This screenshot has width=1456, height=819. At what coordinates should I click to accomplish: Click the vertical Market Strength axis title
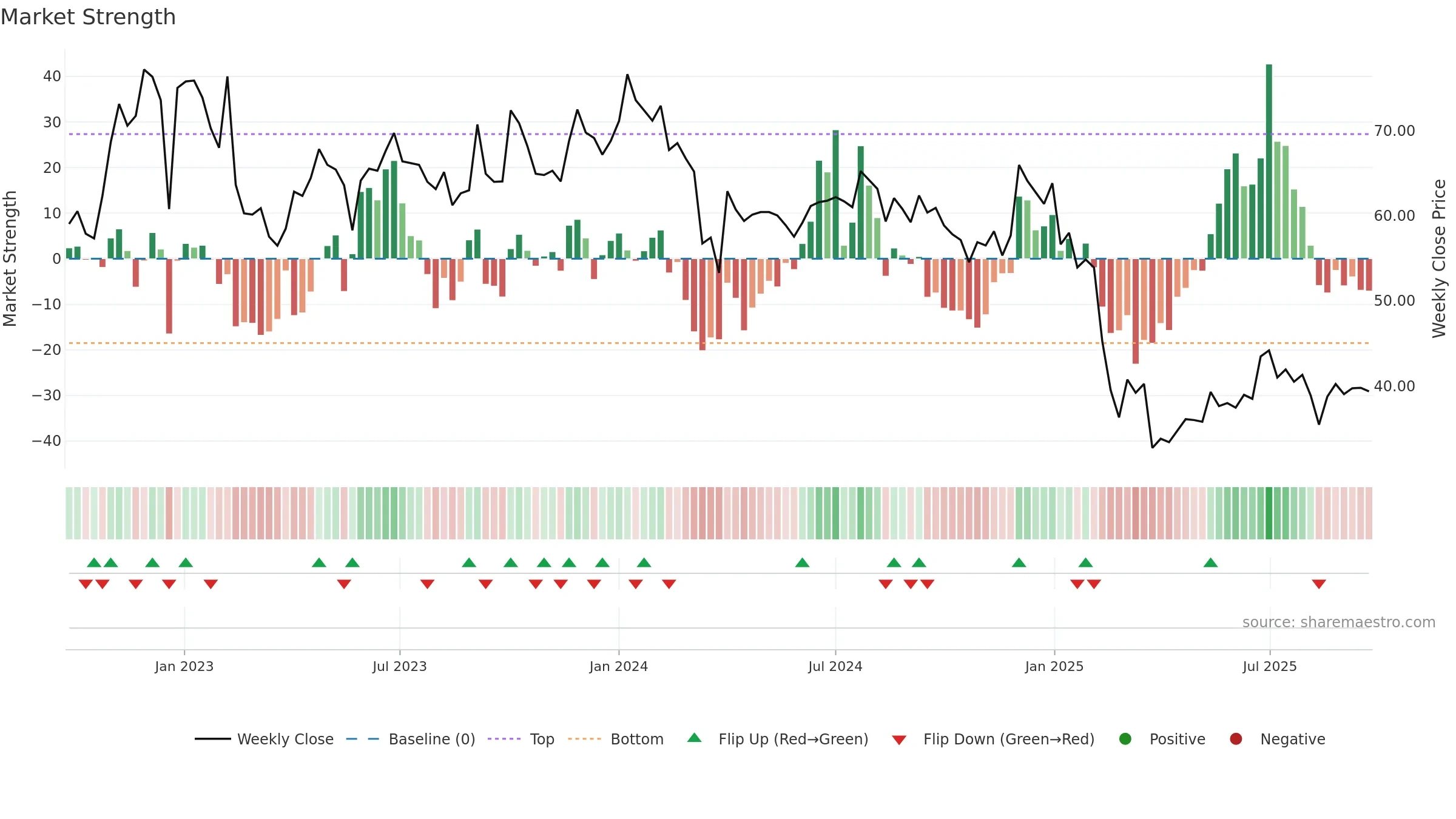(x=10, y=258)
